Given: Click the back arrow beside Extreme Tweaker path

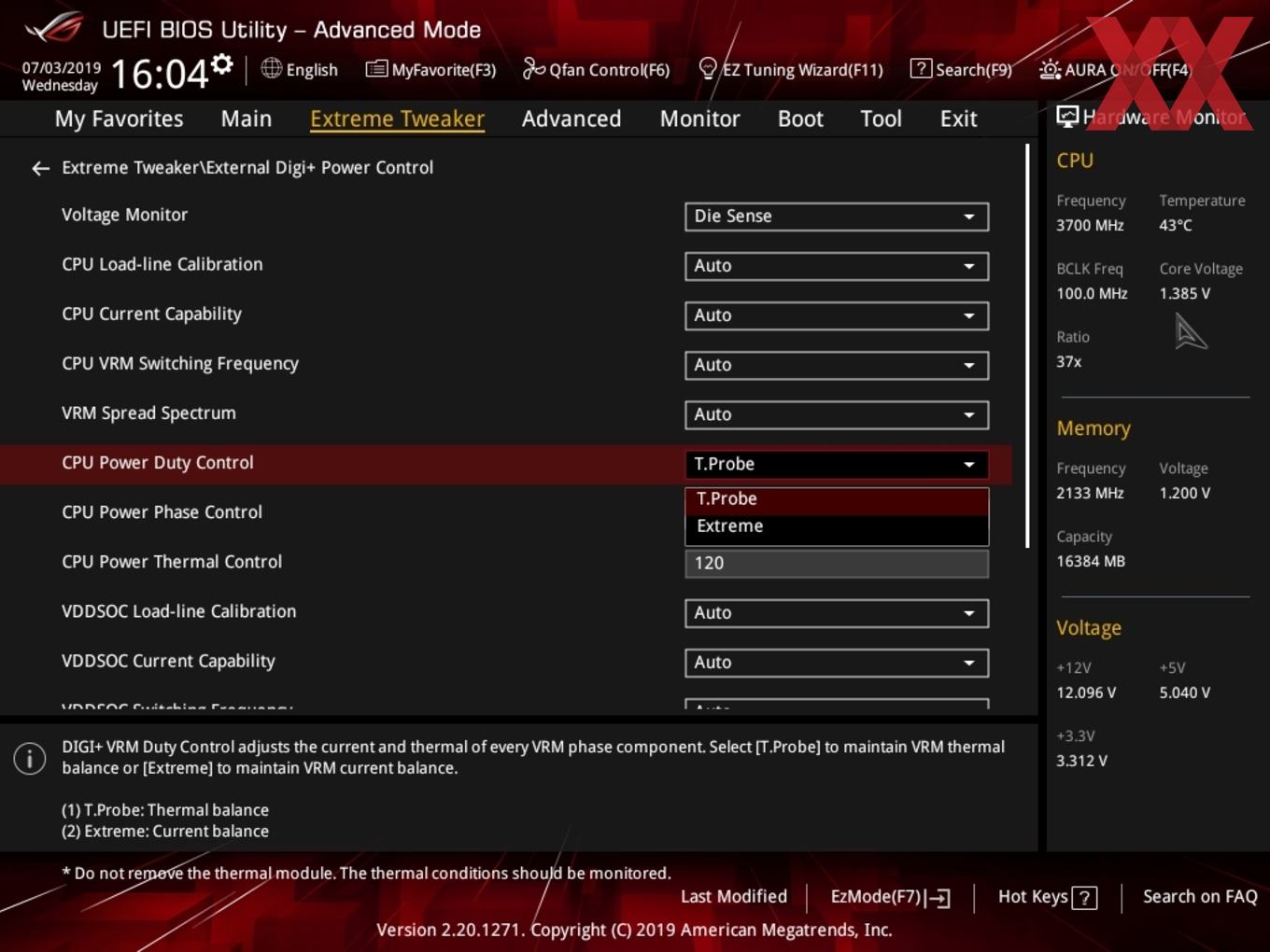Looking at the screenshot, I should coord(40,168).
